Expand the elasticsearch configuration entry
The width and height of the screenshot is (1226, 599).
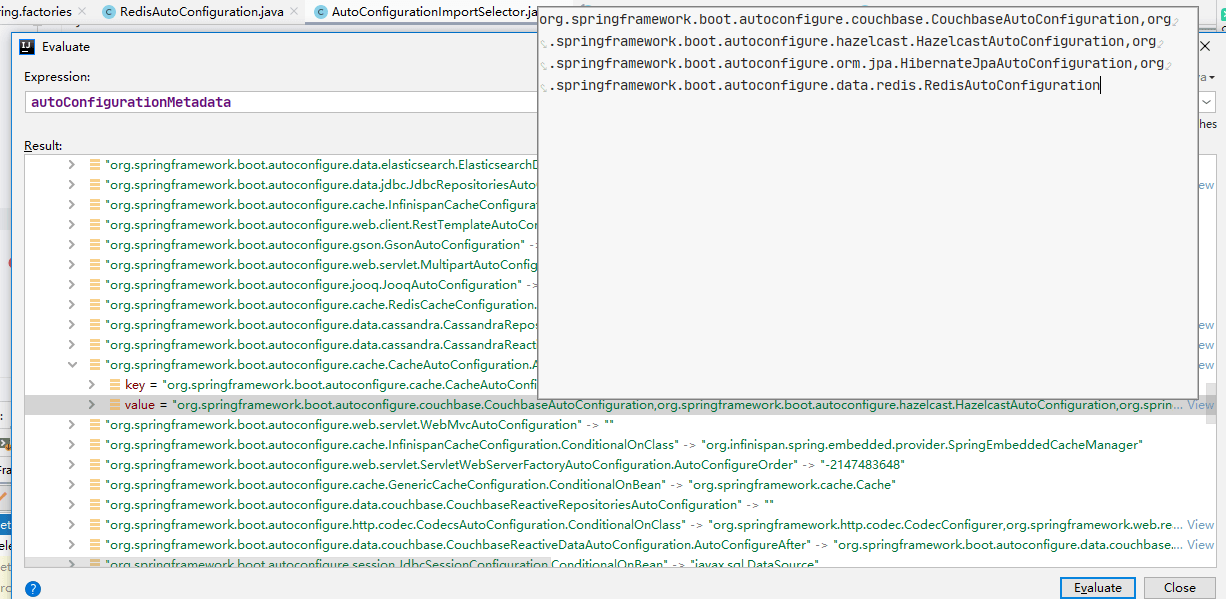(72, 165)
